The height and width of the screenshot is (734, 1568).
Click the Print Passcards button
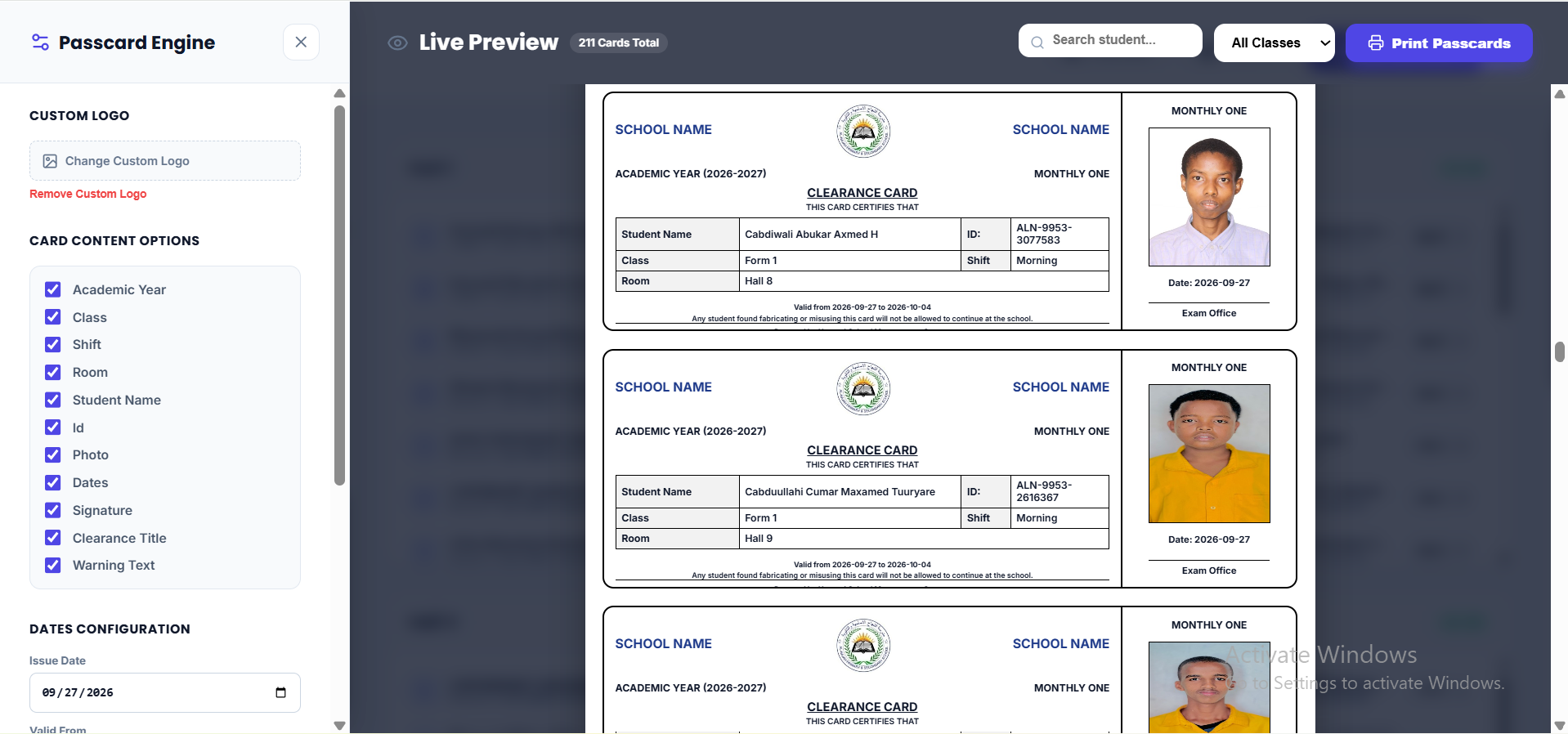(1439, 43)
